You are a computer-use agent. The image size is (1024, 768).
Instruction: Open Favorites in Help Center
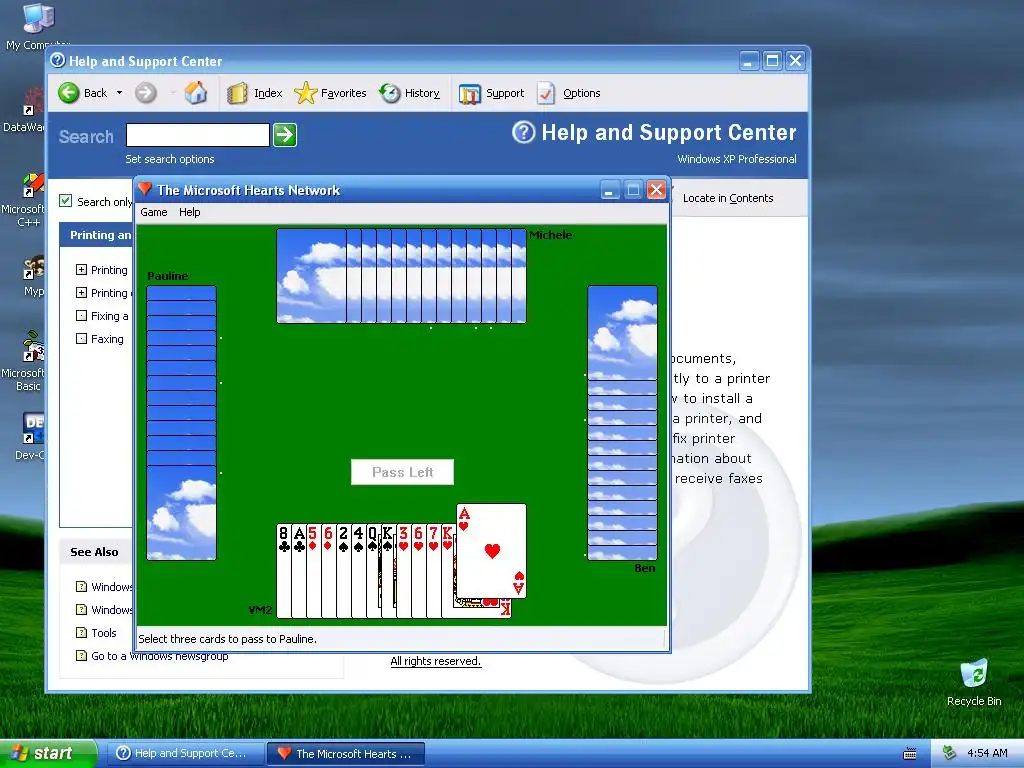point(330,93)
